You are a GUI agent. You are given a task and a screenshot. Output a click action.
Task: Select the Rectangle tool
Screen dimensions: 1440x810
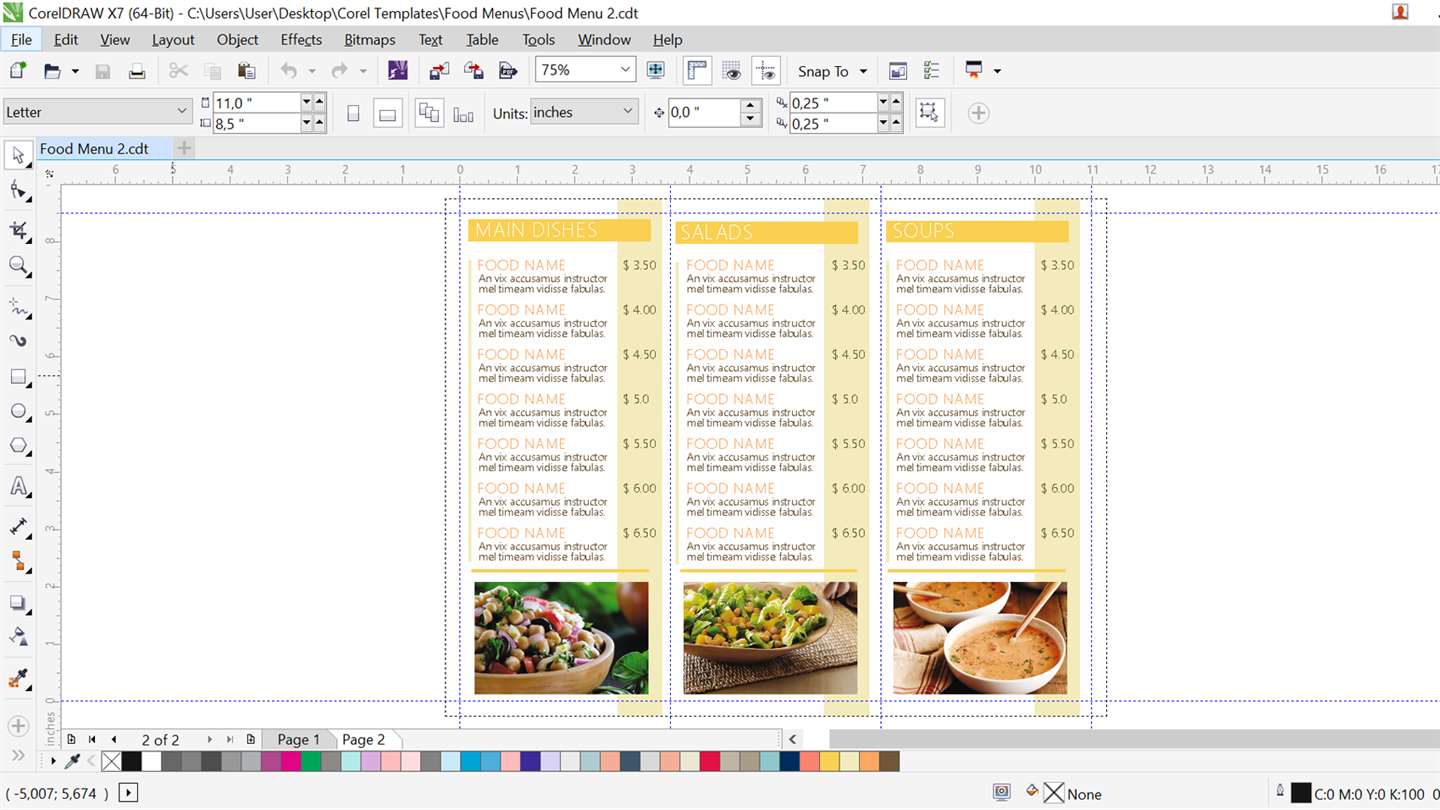pyautogui.click(x=18, y=377)
